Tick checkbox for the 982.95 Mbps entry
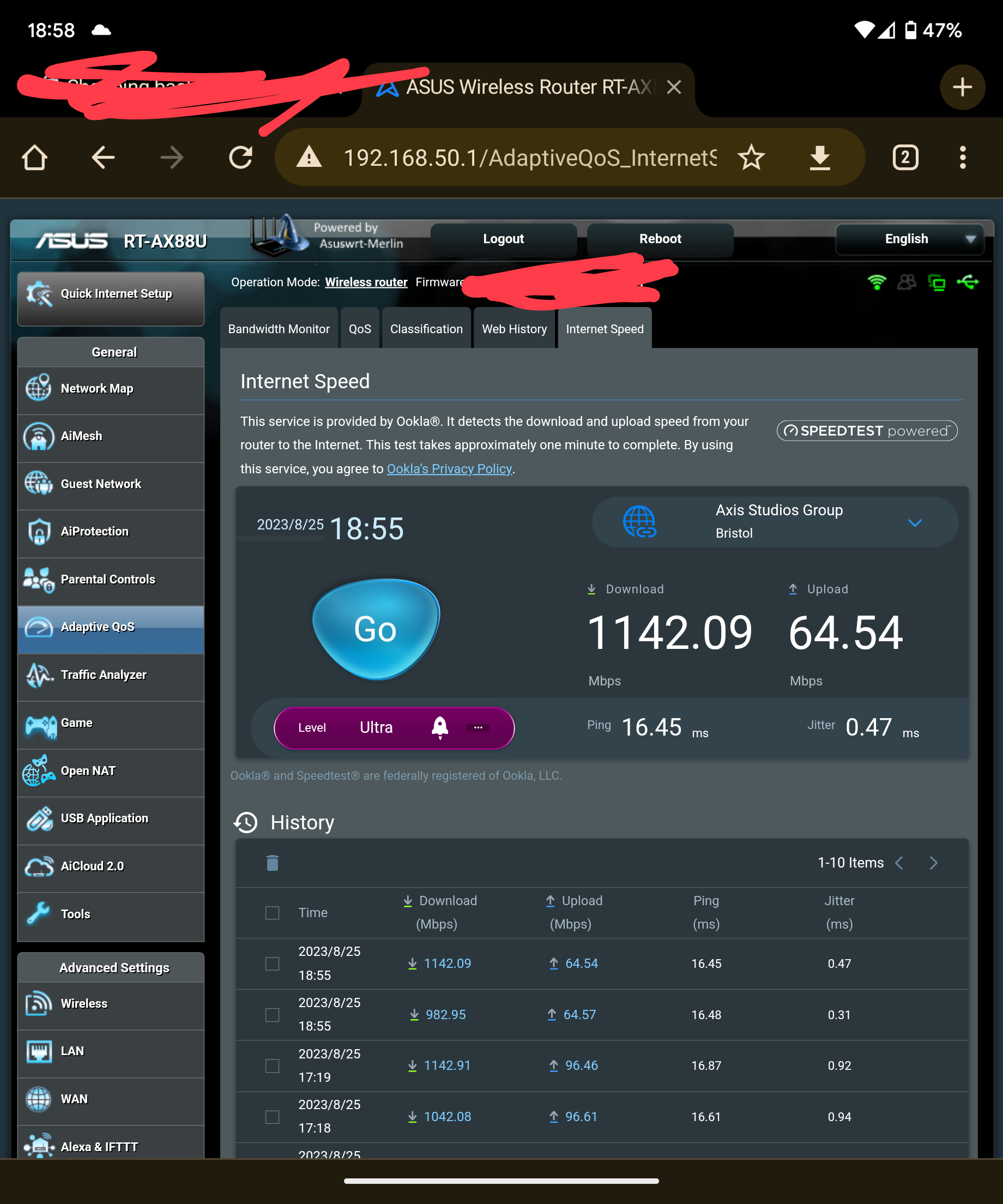The image size is (1003, 1204). coord(272,1015)
